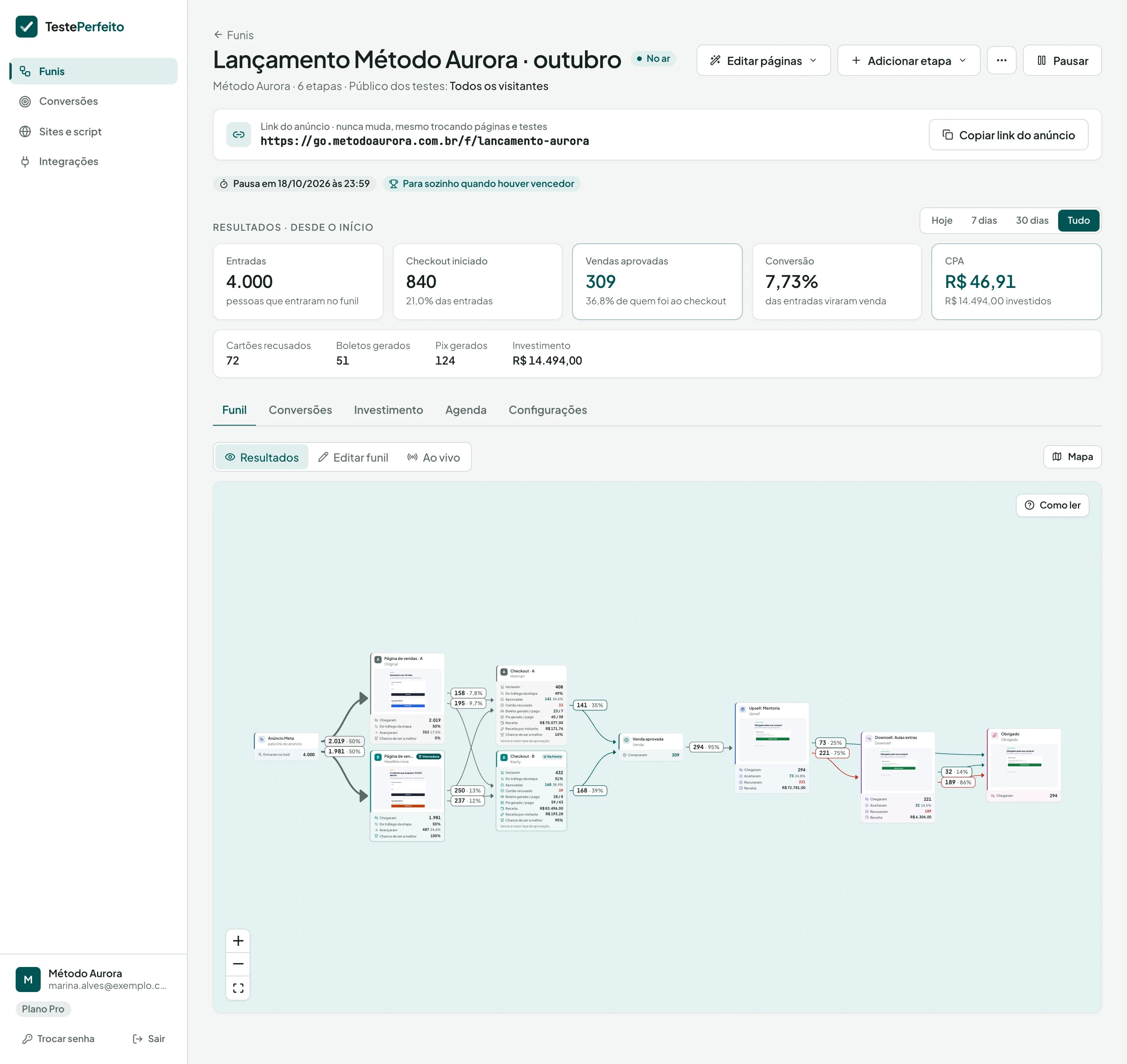The height and width of the screenshot is (1064, 1127).
Task: Select the 7 dias time range
Action: [x=983, y=221]
